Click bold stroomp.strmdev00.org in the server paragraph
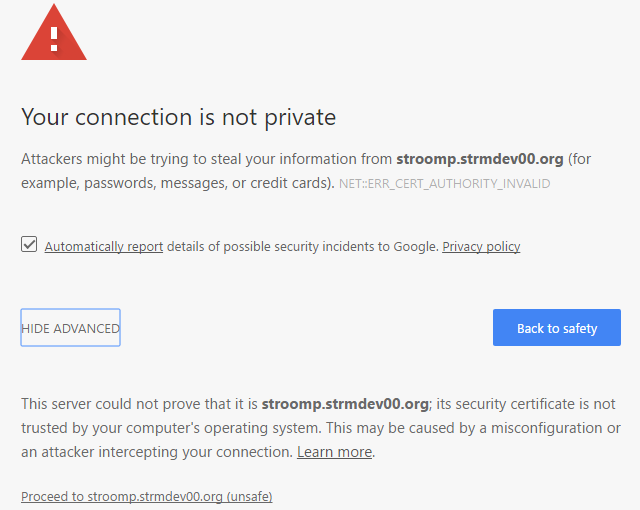640x510 pixels. click(x=345, y=404)
